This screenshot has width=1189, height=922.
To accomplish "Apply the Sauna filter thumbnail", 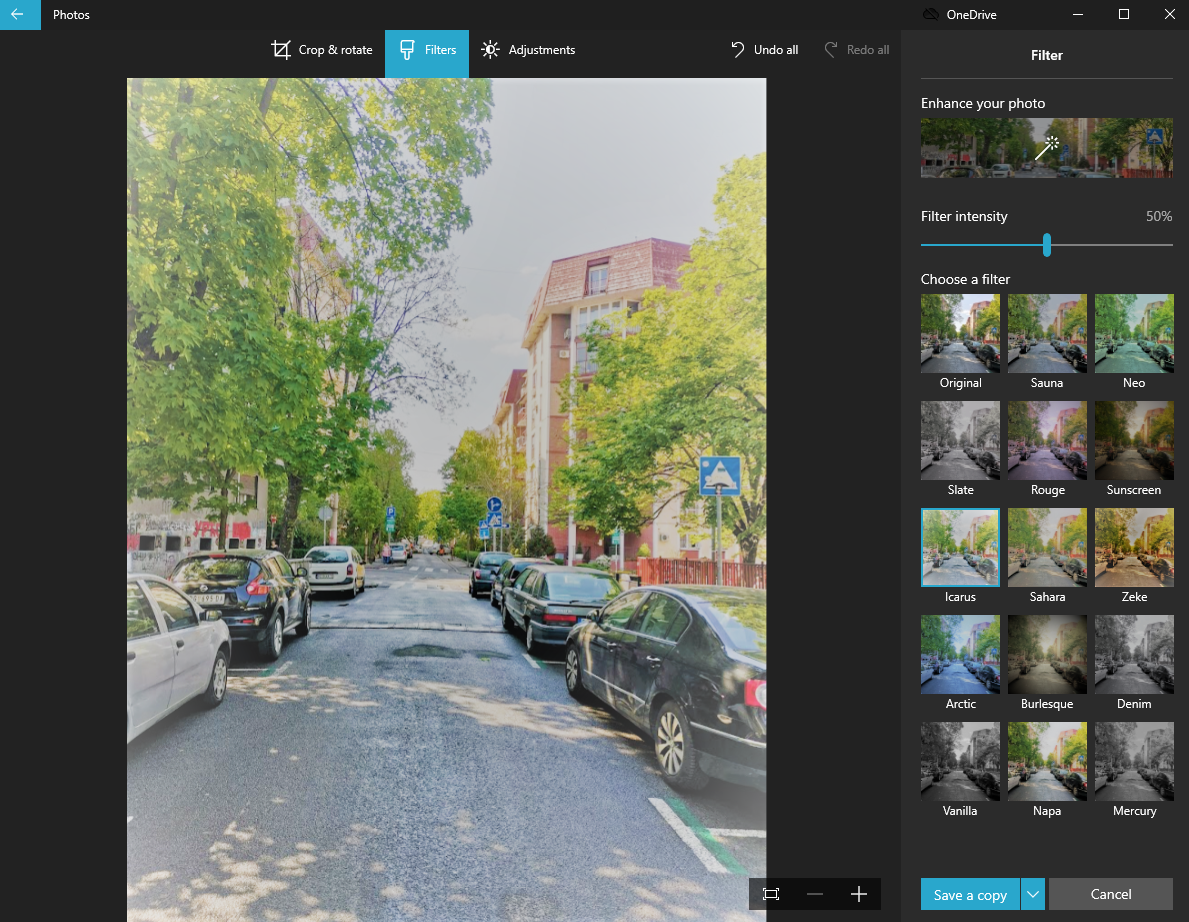I will [x=1047, y=333].
